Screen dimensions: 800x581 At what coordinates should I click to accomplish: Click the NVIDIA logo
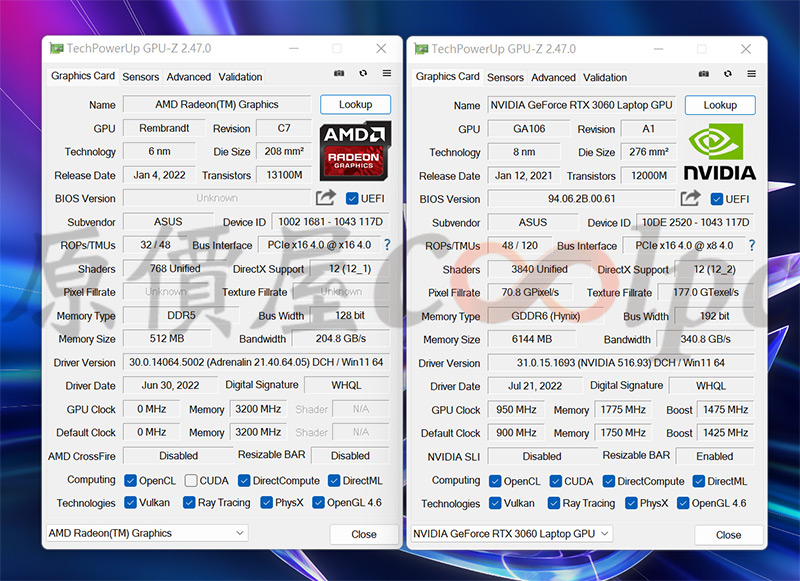pos(720,152)
